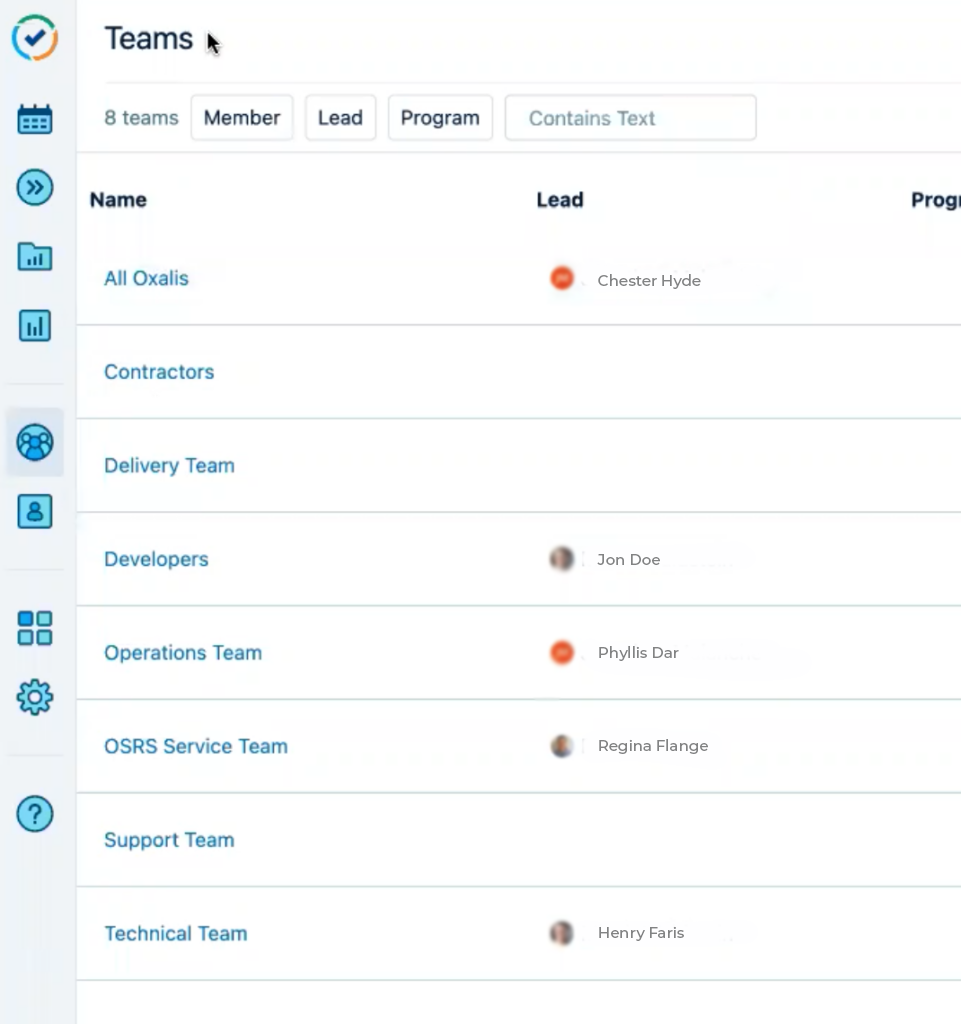Open the Delivery Team link

point(169,466)
